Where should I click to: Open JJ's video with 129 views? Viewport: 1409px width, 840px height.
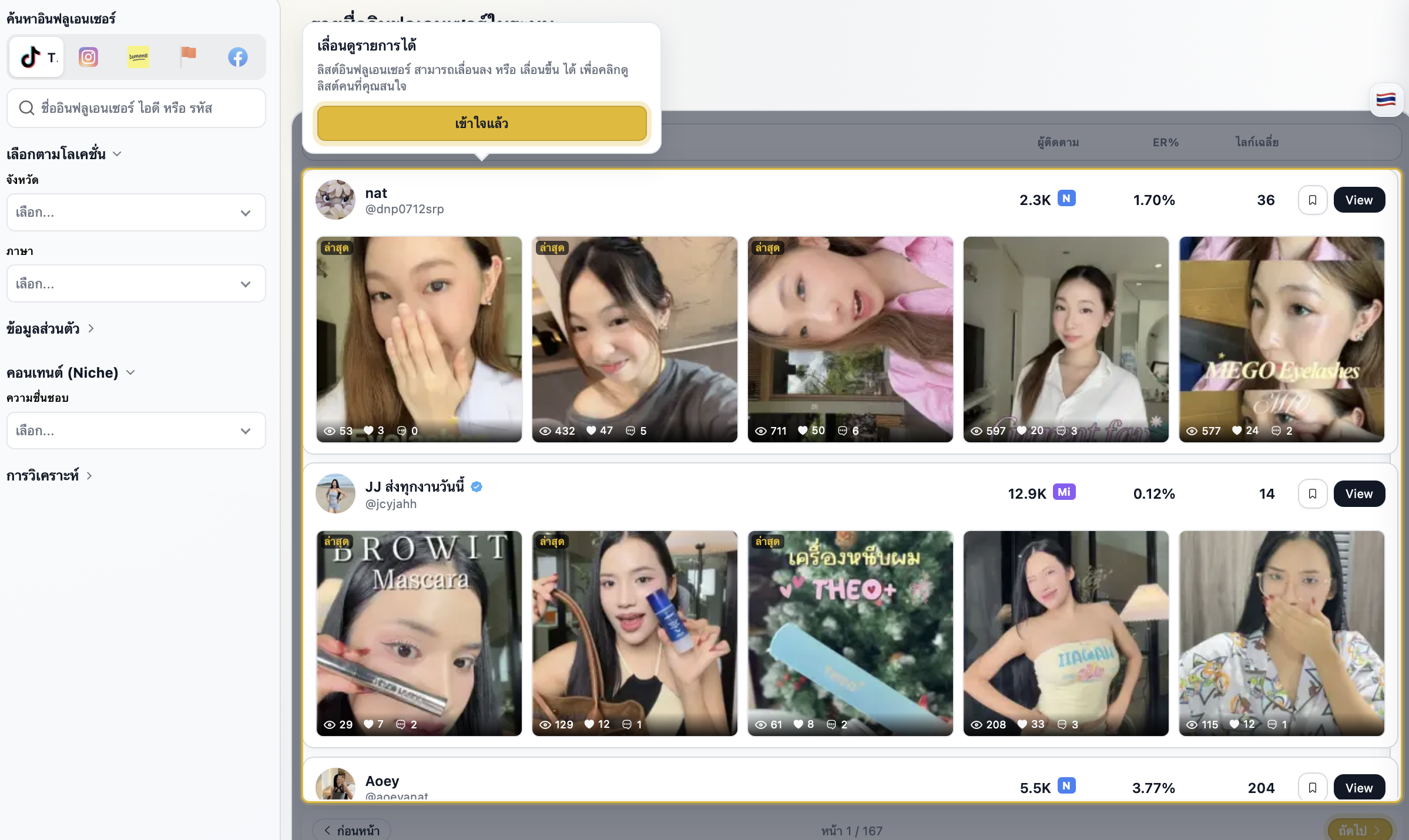(635, 633)
